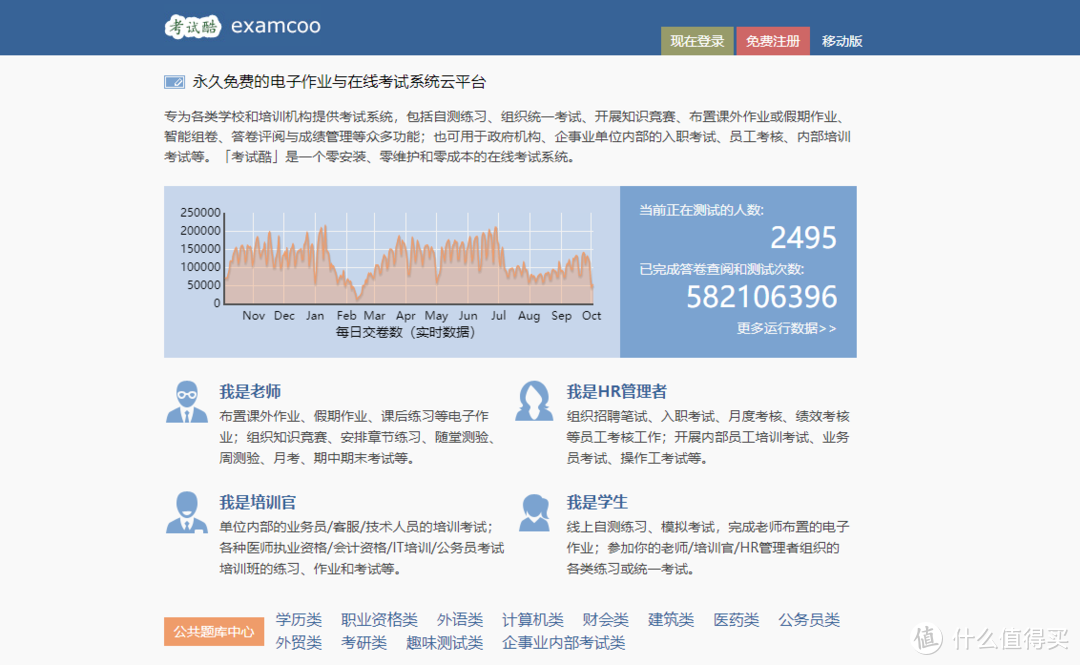Open the 外语类 category link
This screenshot has height=665, width=1080.
click(x=460, y=620)
